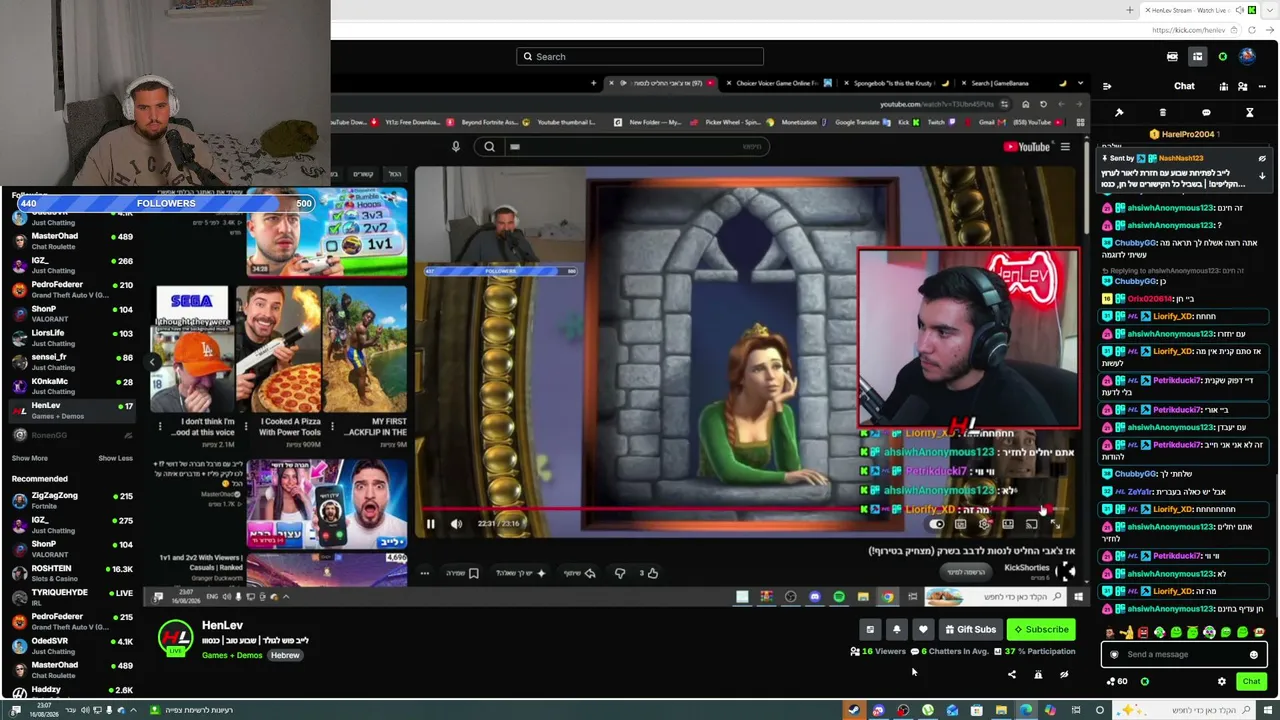Open Haddzy channel in sidebar
Screen dimensions: 1280x720
pyautogui.click(x=72, y=690)
